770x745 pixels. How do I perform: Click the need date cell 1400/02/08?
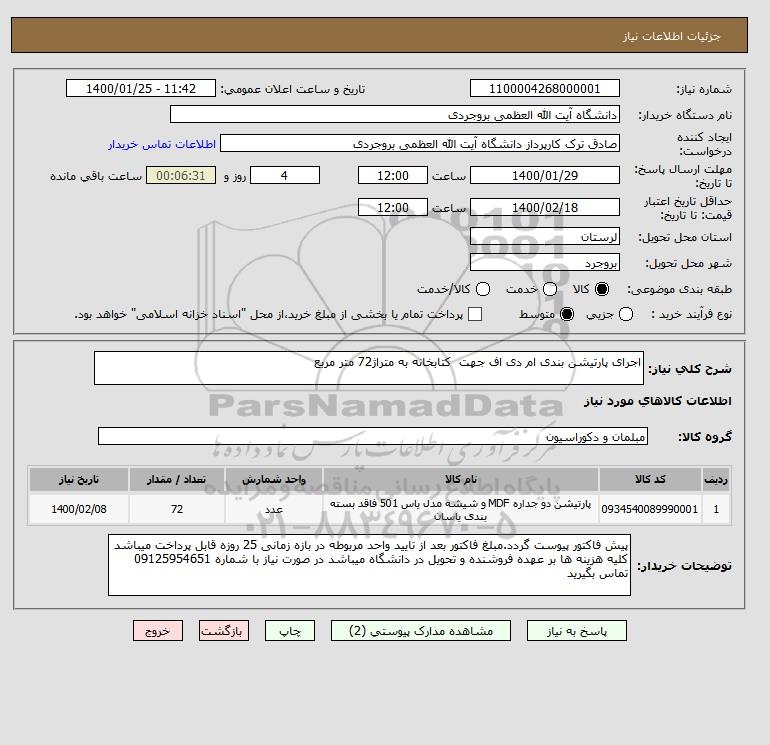click(79, 509)
